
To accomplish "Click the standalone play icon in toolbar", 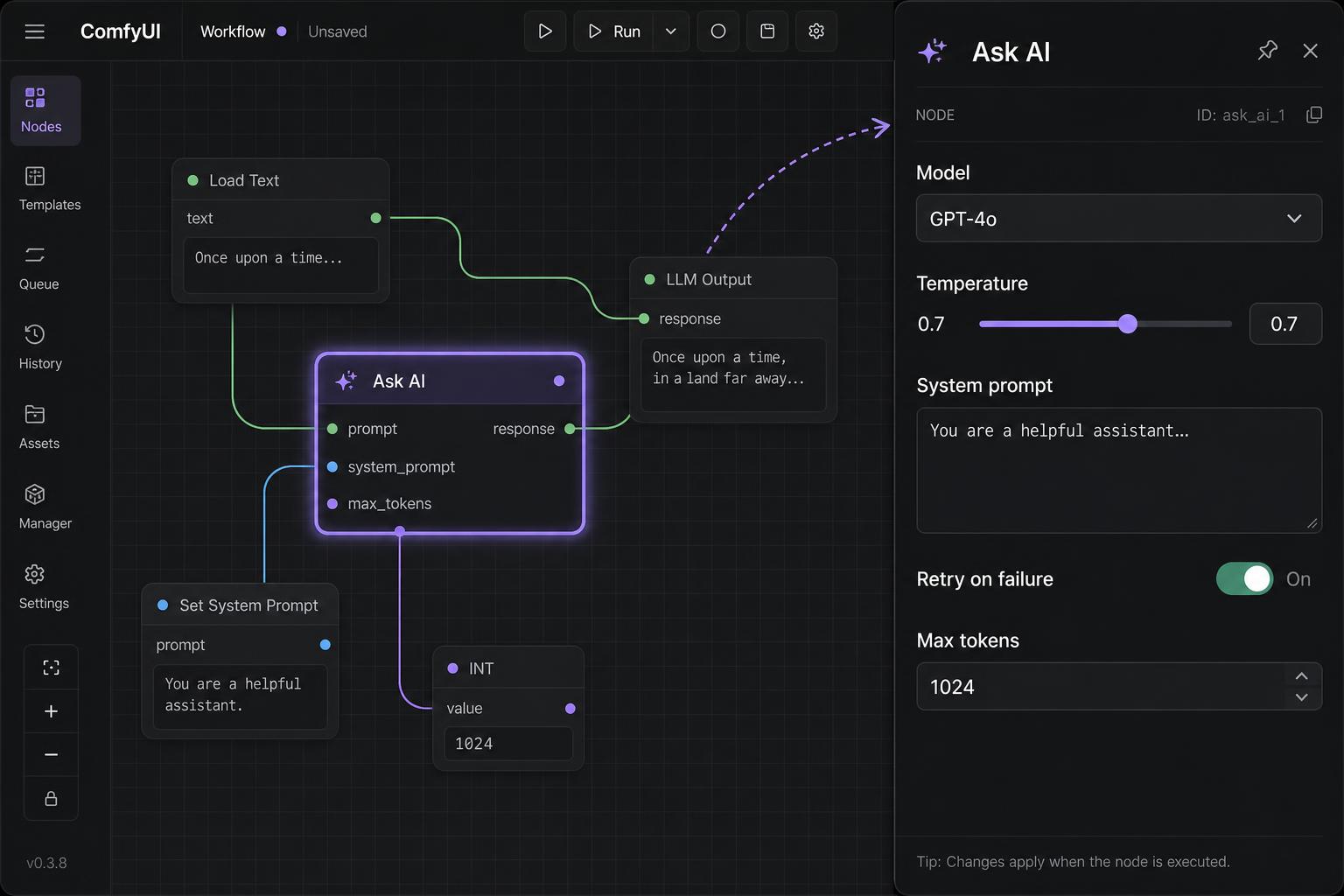I will (545, 31).
